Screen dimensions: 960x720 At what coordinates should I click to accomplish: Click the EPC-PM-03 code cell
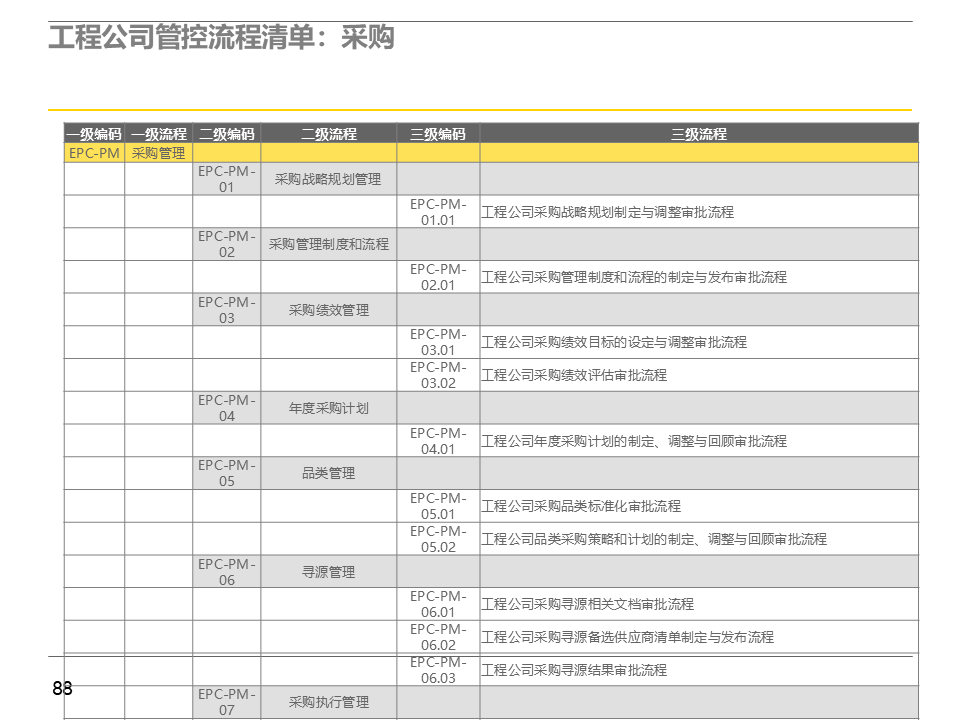point(227,310)
